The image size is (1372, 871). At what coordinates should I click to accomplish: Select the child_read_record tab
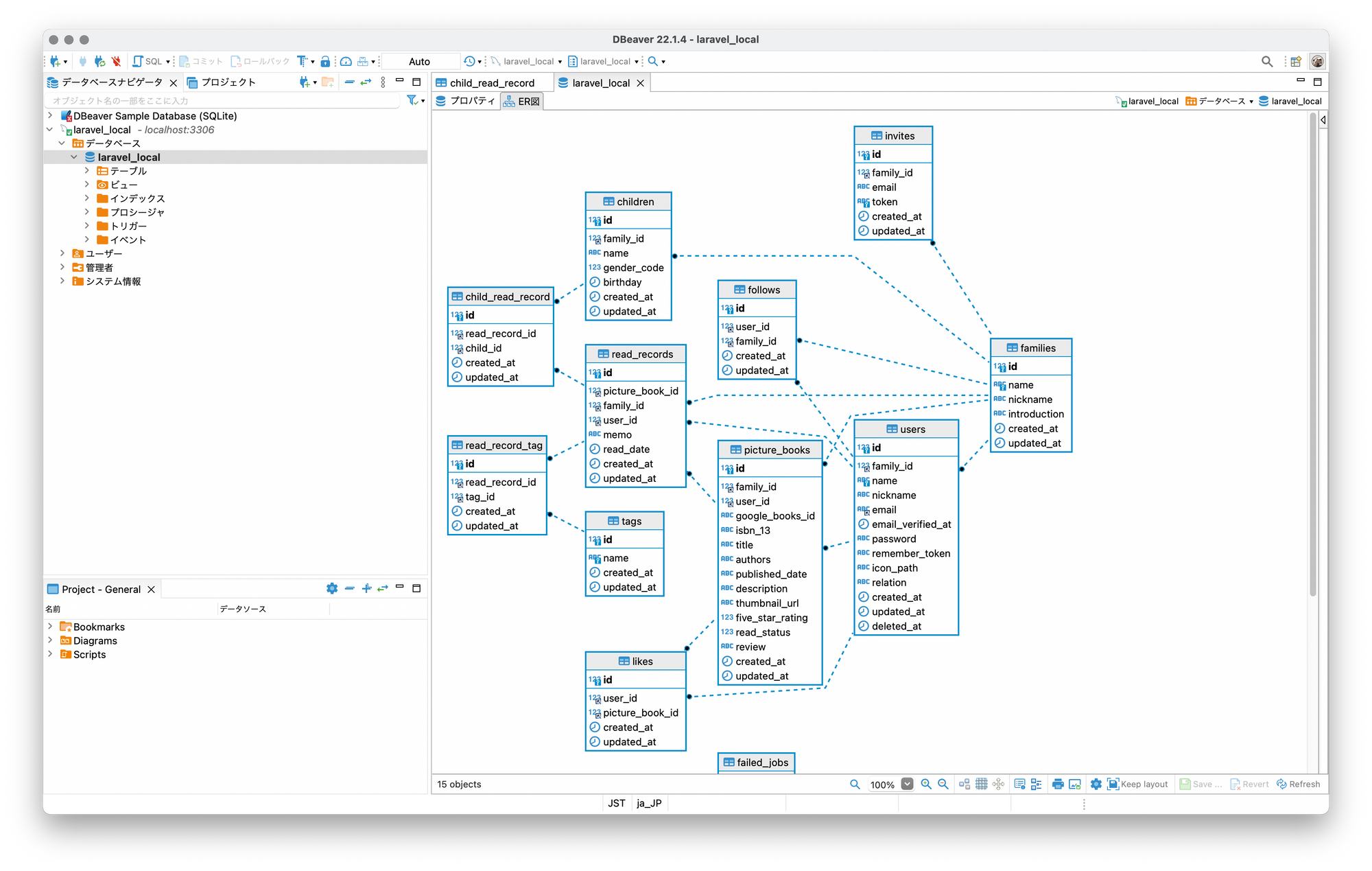click(491, 82)
